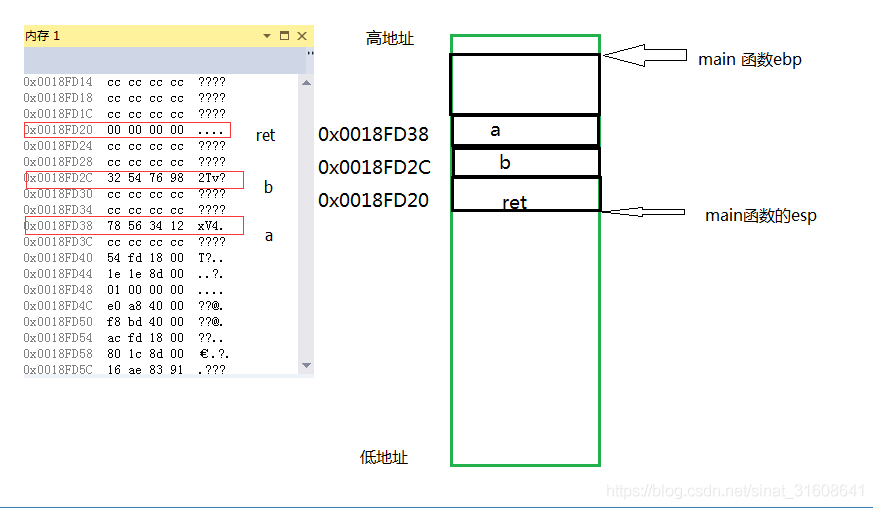873x509 pixels.
Task: Select memory row at address 0x0018FD5C
Action: (125, 370)
